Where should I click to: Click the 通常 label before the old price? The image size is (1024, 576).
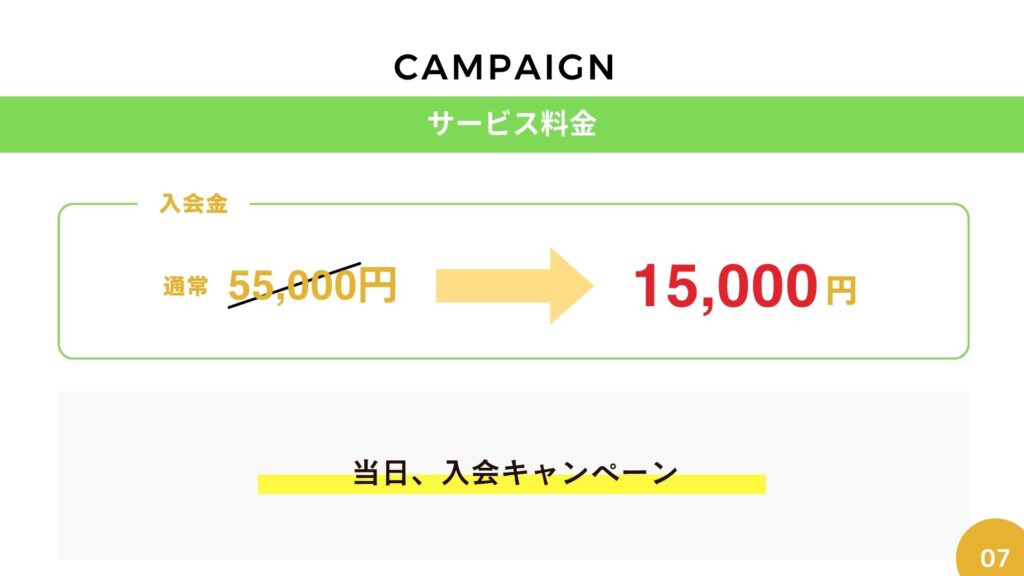(185, 286)
